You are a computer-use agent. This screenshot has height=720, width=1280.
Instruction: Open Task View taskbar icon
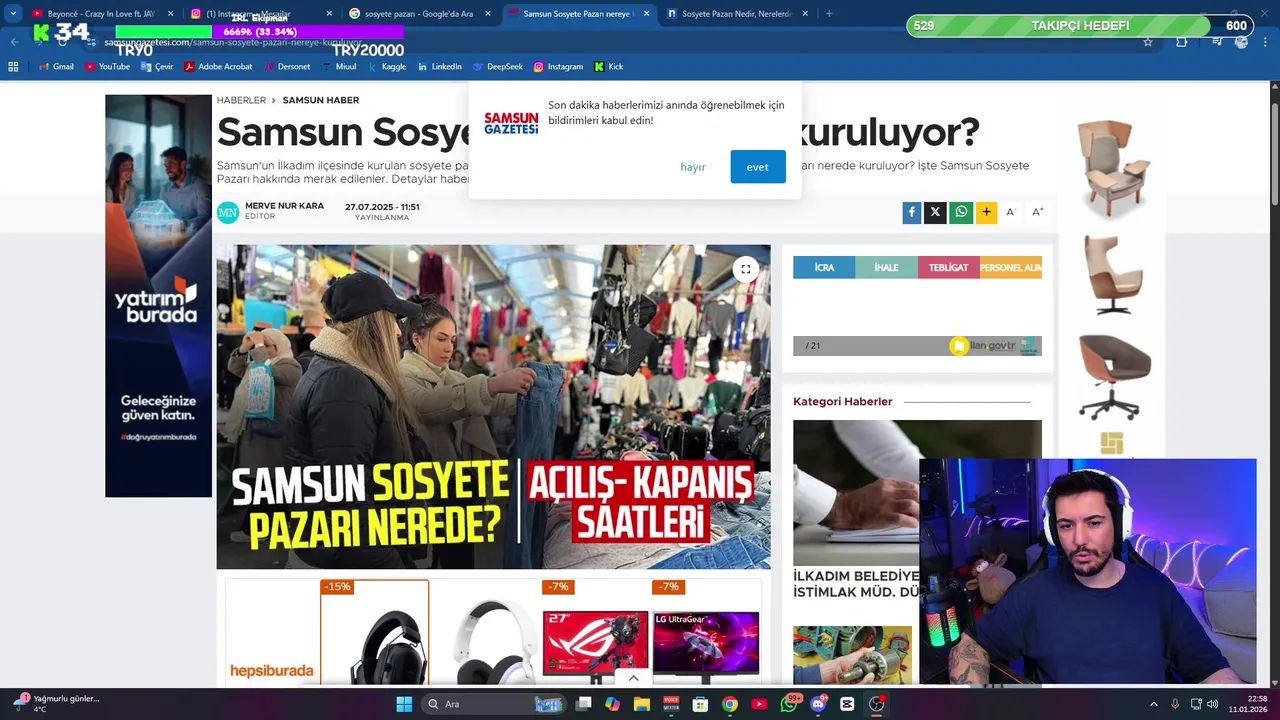click(x=583, y=704)
